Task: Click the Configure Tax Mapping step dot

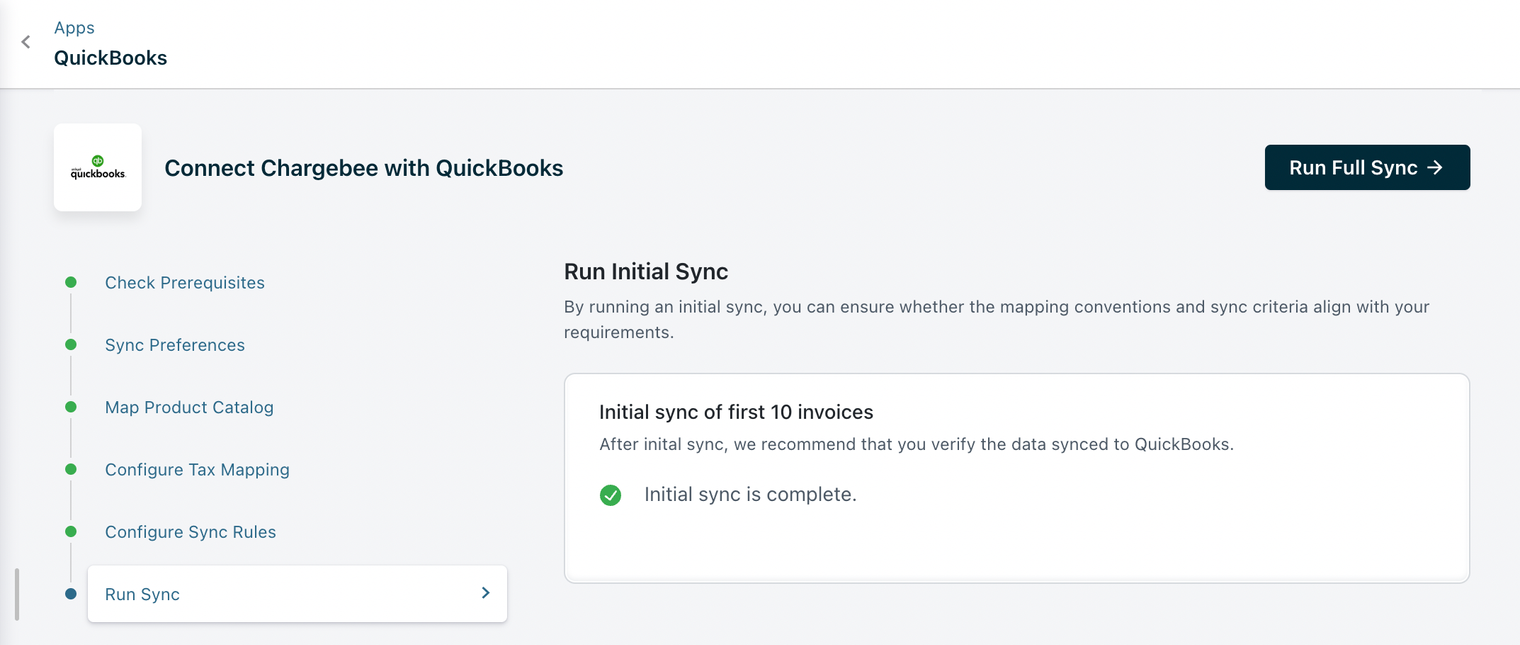Action: click(71, 469)
